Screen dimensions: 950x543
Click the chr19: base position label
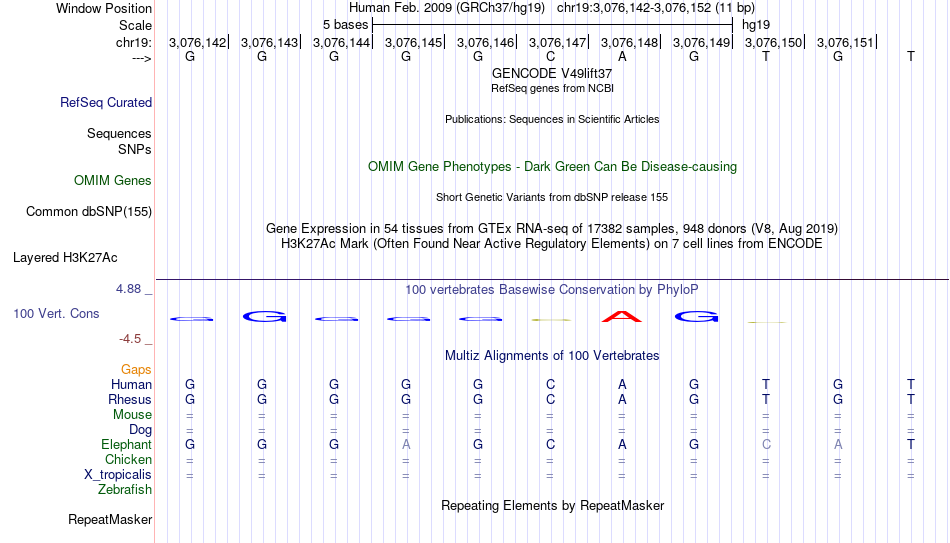(133, 42)
